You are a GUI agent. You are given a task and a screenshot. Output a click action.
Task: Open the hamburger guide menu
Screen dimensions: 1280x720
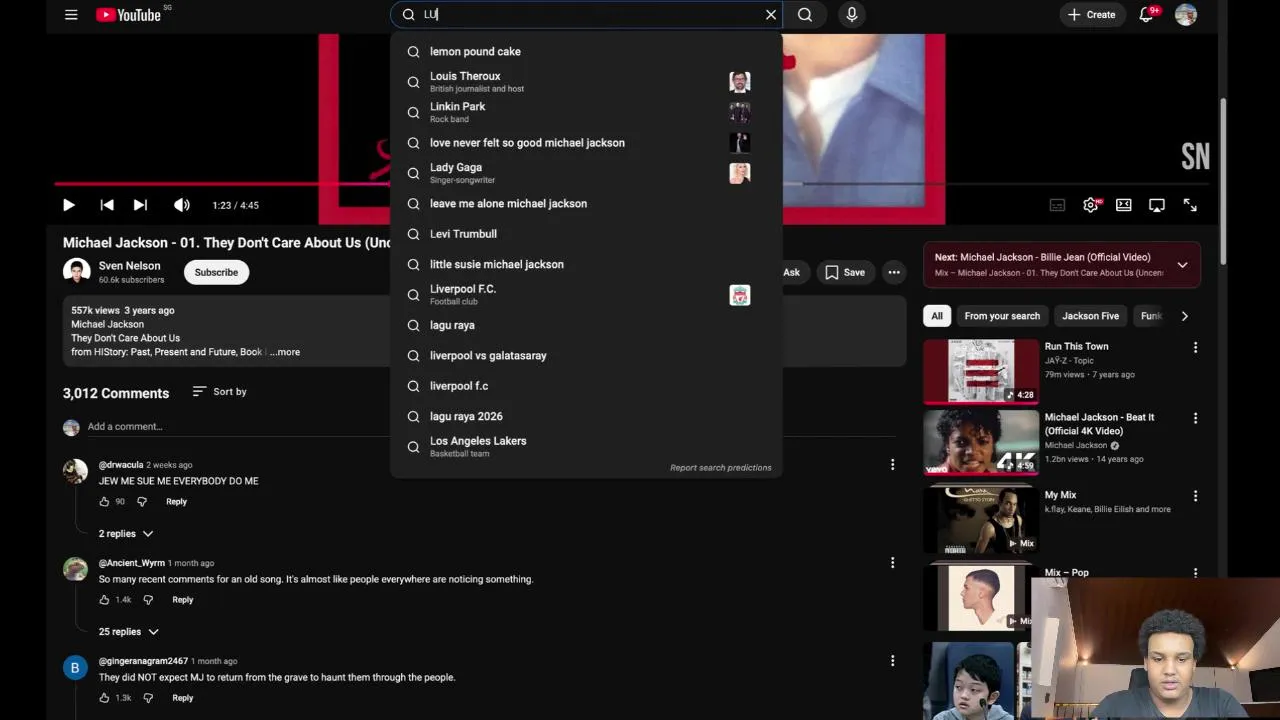(71, 15)
